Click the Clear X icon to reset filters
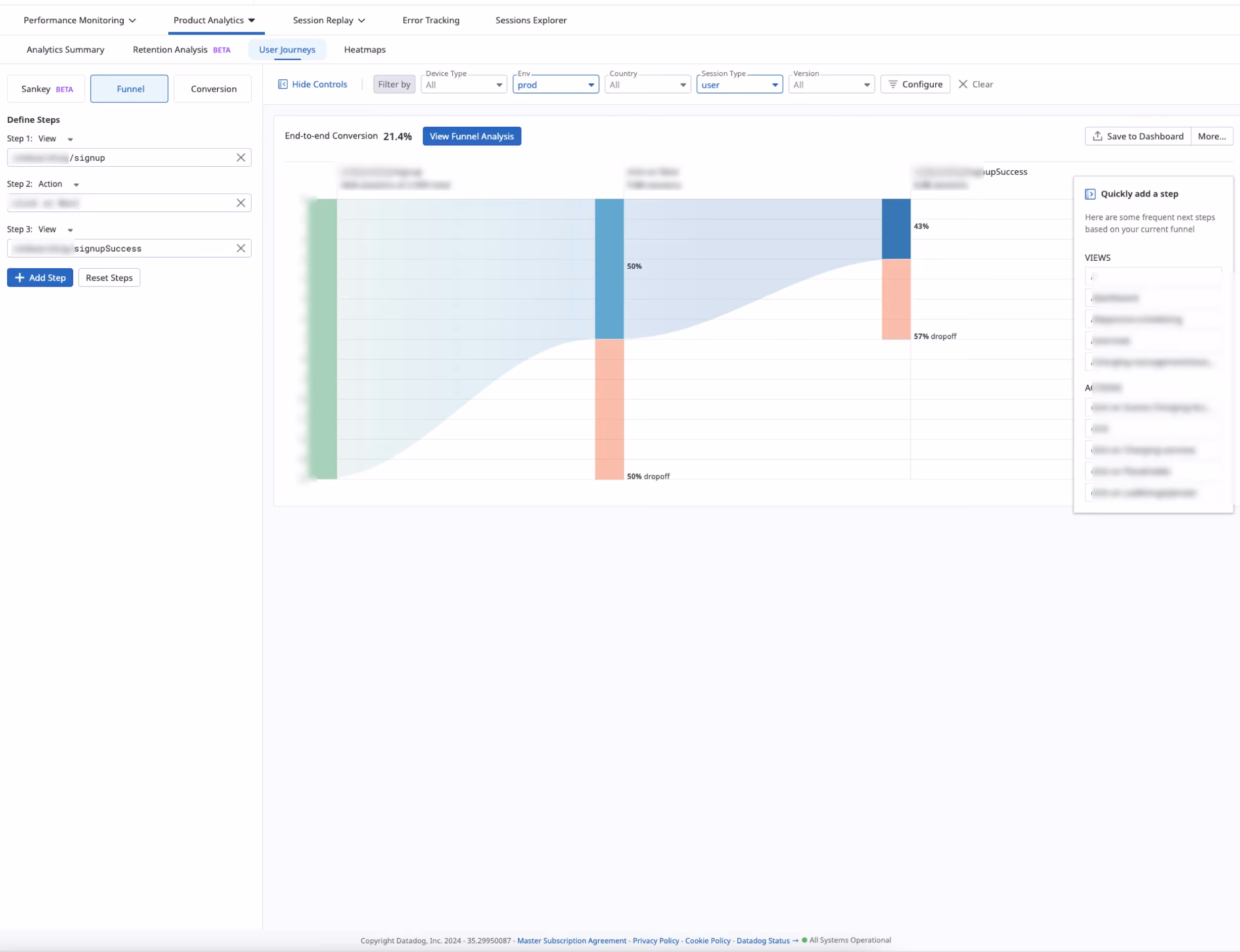 coord(964,84)
